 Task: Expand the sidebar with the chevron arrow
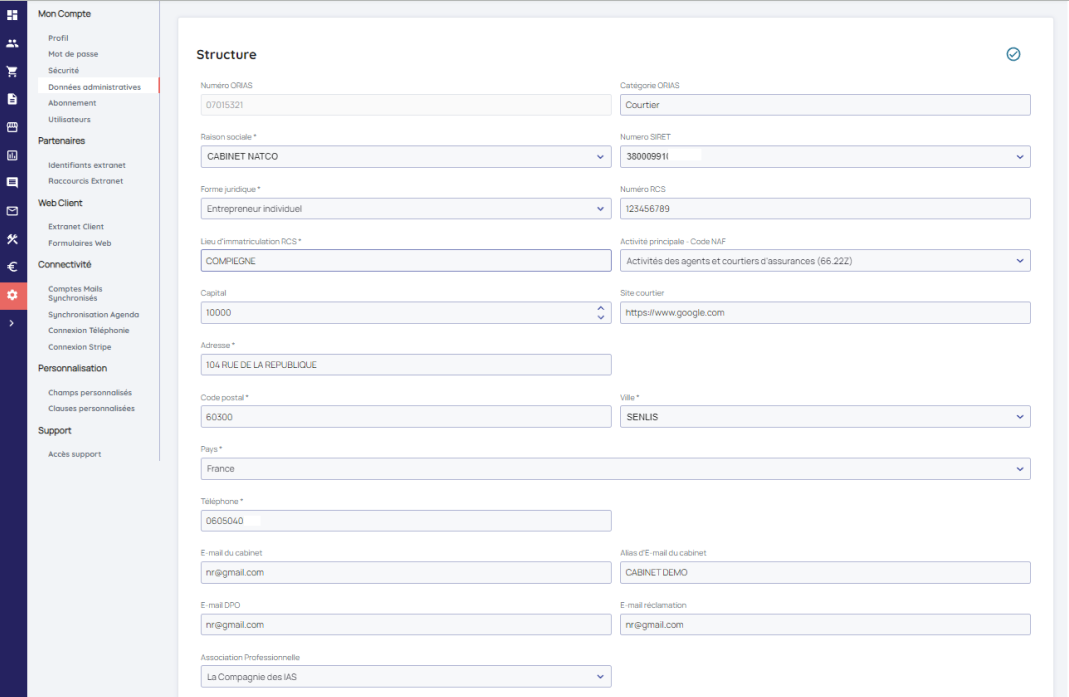click(12, 323)
